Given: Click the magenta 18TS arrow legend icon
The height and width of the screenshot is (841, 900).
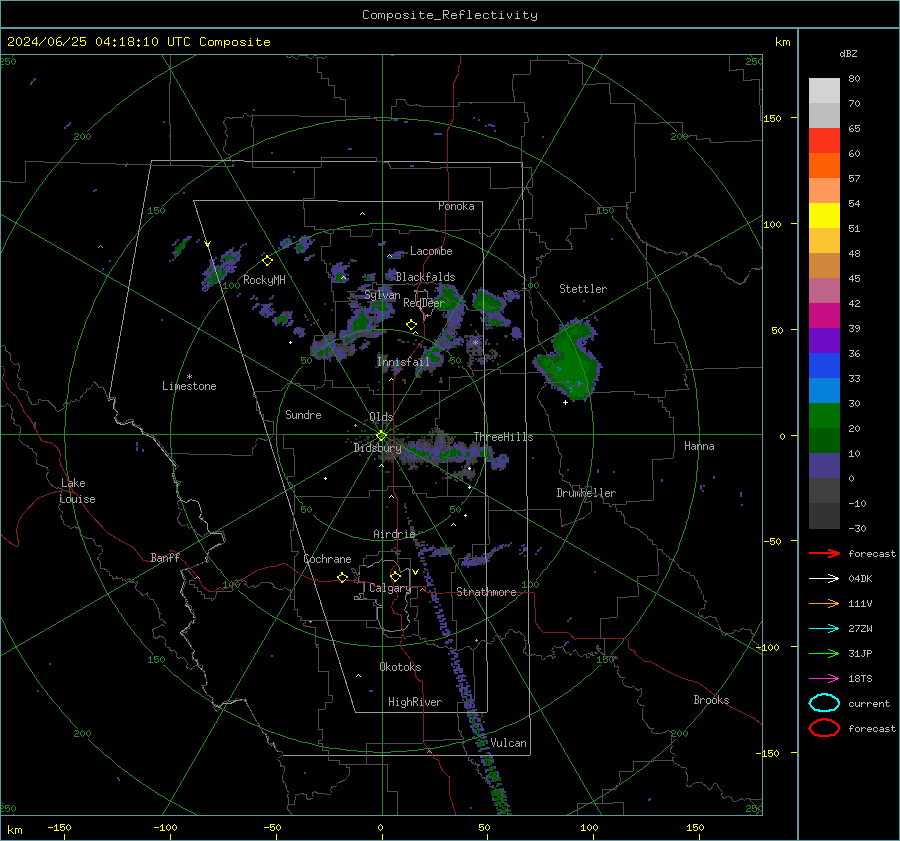Looking at the screenshot, I should tap(824, 679).
